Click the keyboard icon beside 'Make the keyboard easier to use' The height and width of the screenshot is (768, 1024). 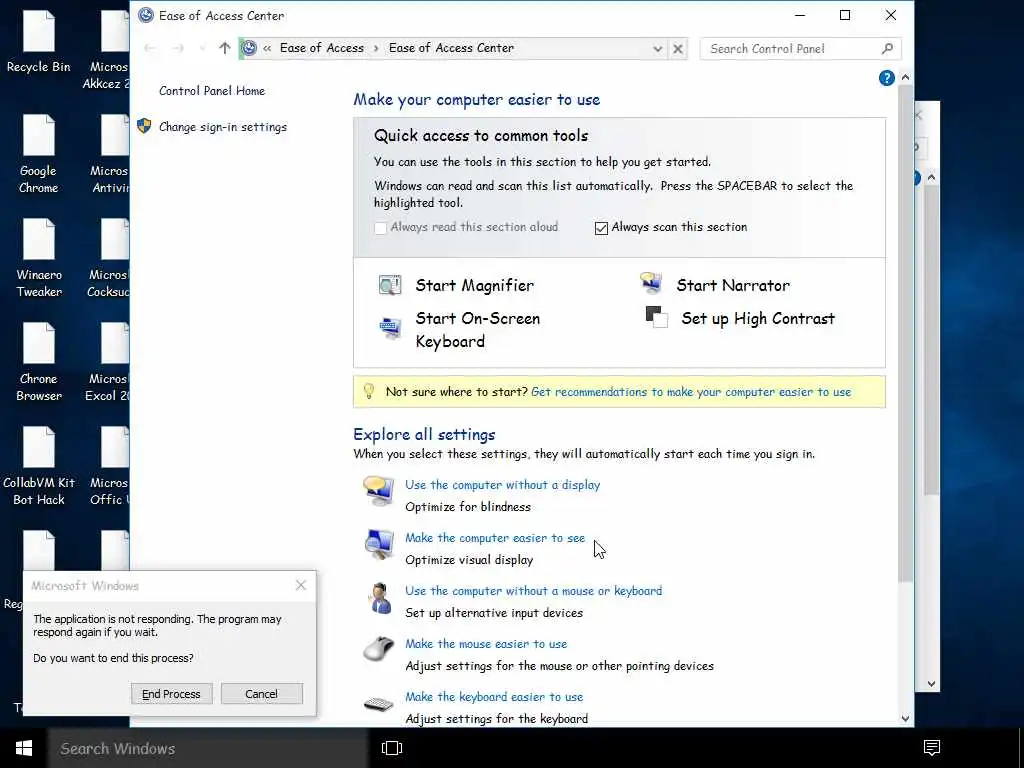(379, 704)
